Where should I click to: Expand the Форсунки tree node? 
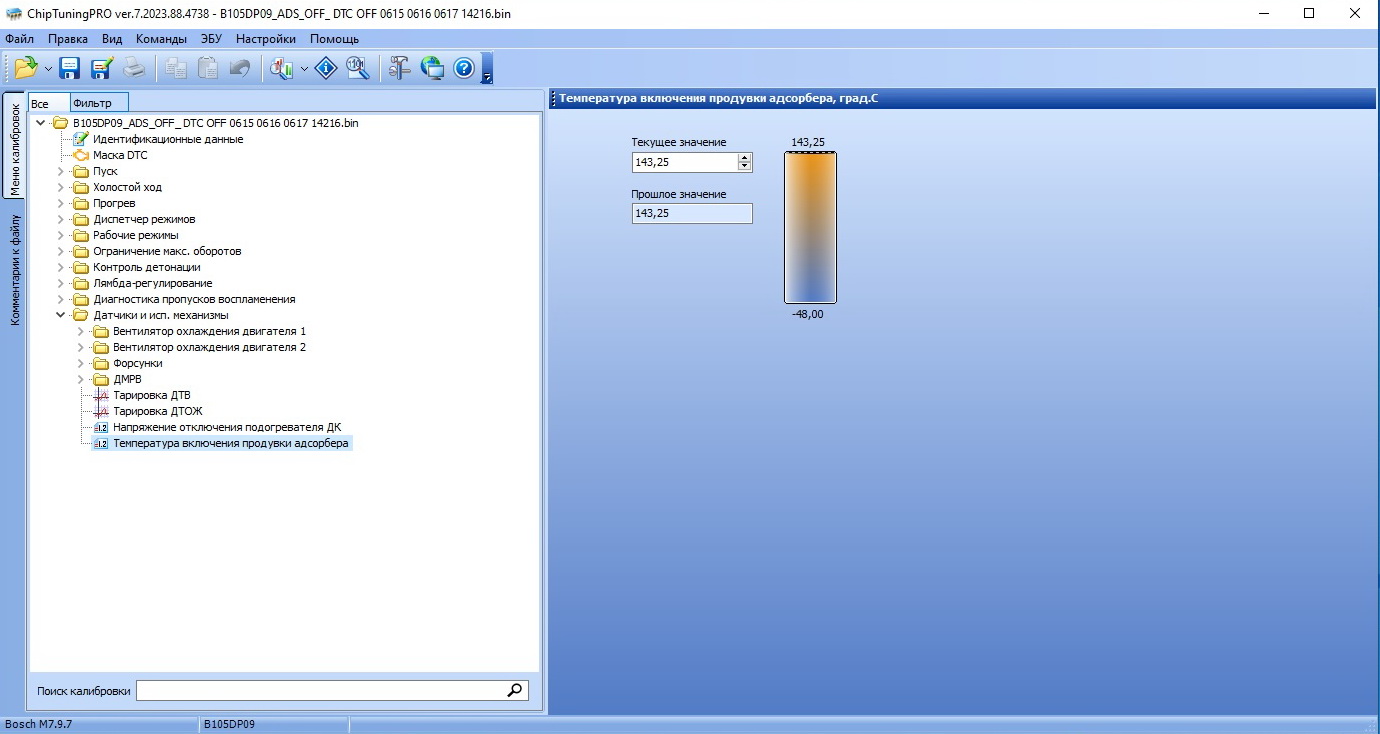click(81, 363)
